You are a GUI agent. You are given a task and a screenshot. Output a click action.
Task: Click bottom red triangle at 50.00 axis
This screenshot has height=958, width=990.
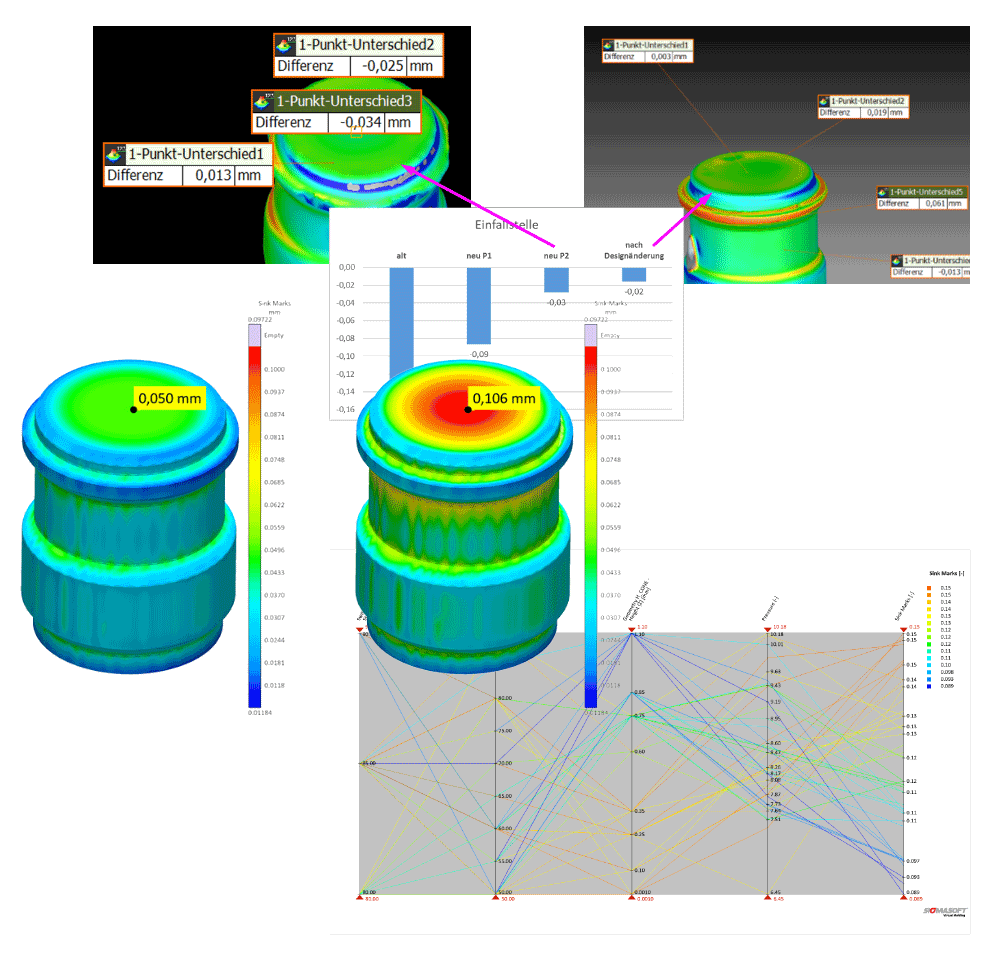tap(495, 898)
